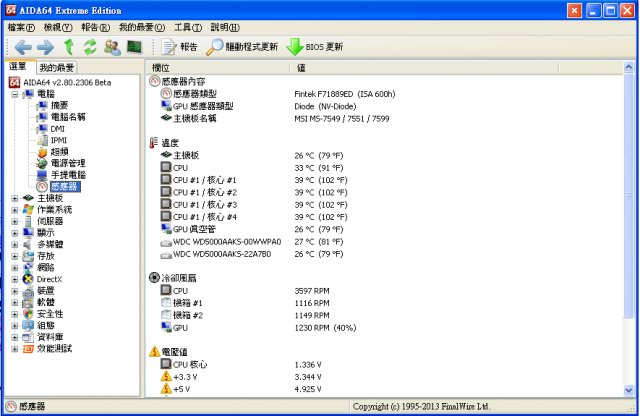Collapse the 電腦 tree node
640x416 pixels.
click(15, 94)
